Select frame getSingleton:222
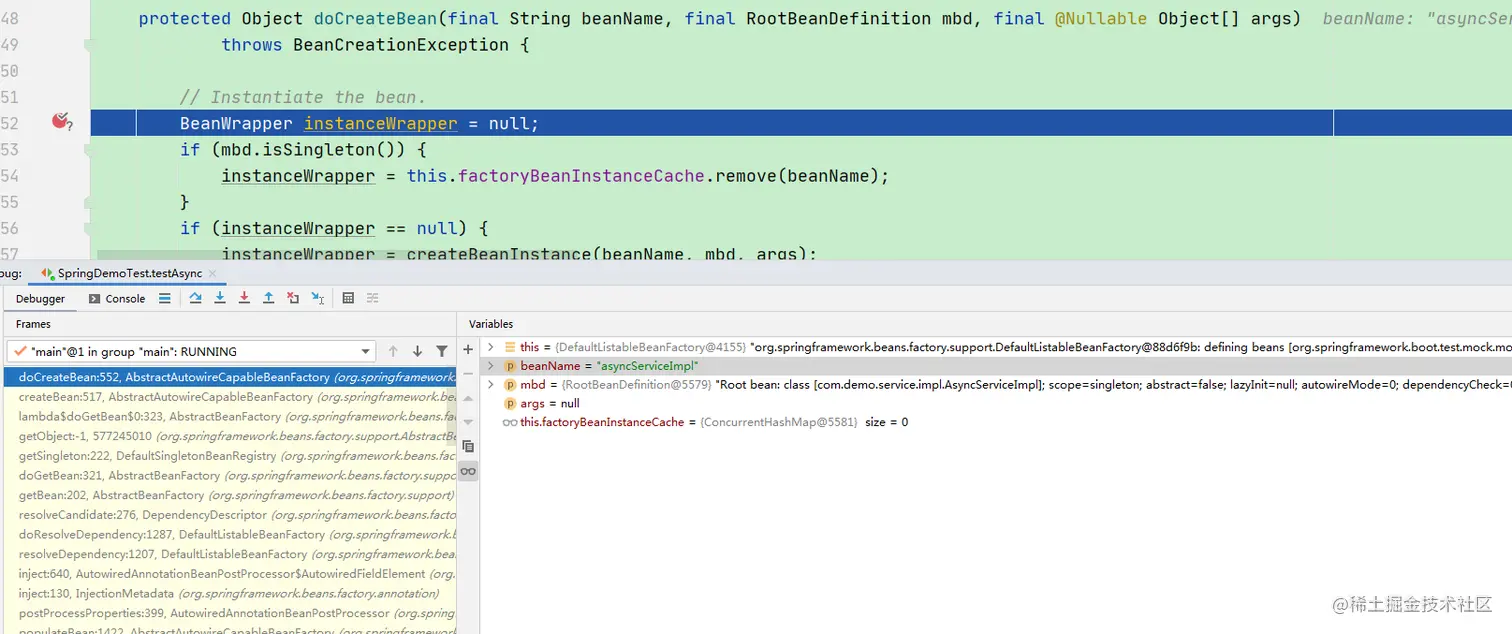Viewport: 1512px width, 634px height. tap(229, 455)
